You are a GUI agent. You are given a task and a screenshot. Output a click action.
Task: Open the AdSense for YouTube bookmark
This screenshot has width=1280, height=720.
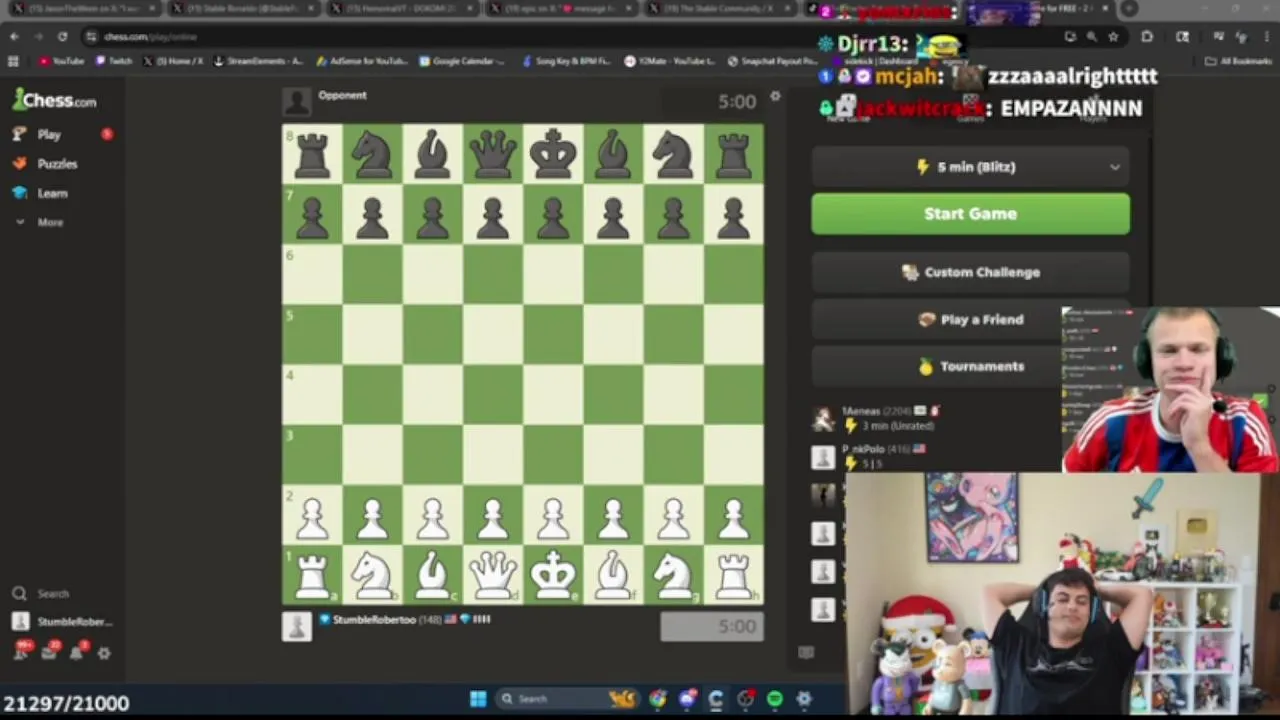(361, 61)
